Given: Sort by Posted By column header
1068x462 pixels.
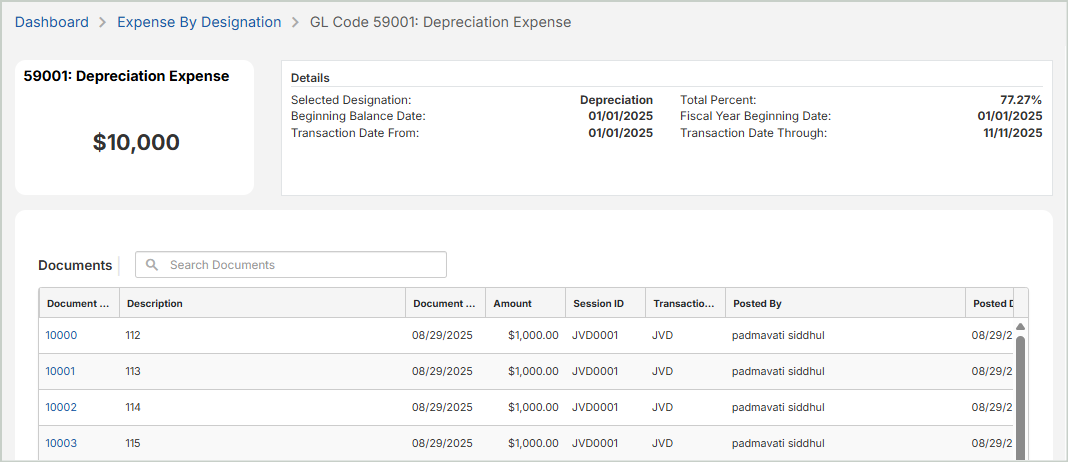Looking at the screenshot, I should (x=757, y=303).
